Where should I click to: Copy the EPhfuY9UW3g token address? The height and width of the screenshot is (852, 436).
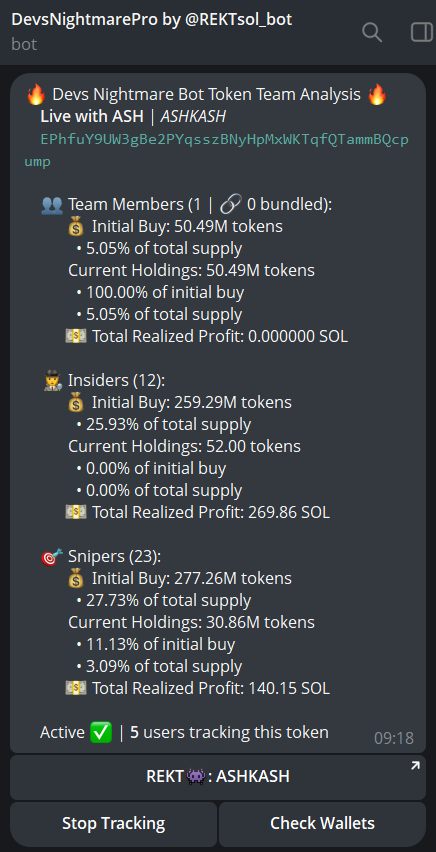[216, 151]
